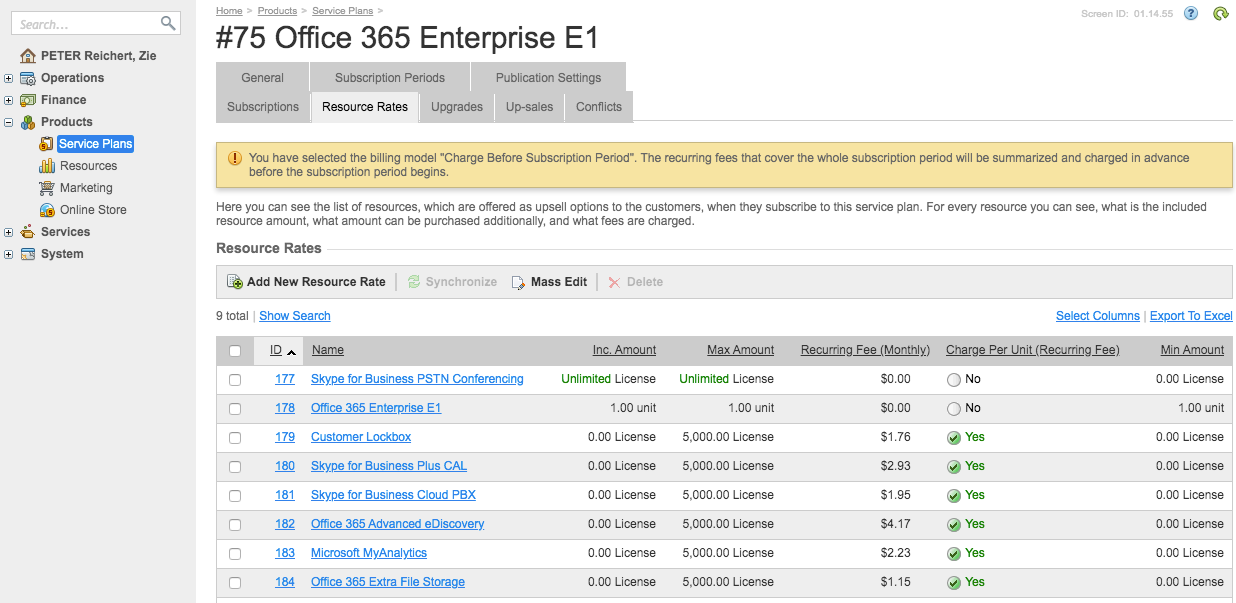Select the Office 365 Advanced eDiscovery checkbox
The height and width of the screenshot is (603, 1236).
click(x=235, y=525)
